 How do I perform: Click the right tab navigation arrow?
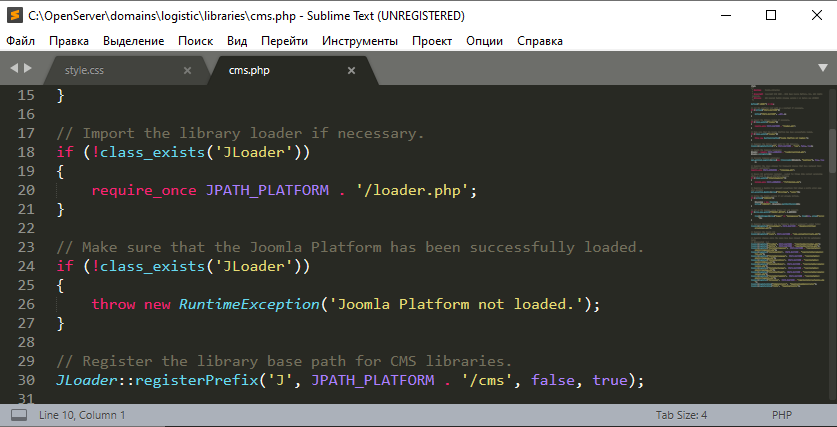pos(28,69)
